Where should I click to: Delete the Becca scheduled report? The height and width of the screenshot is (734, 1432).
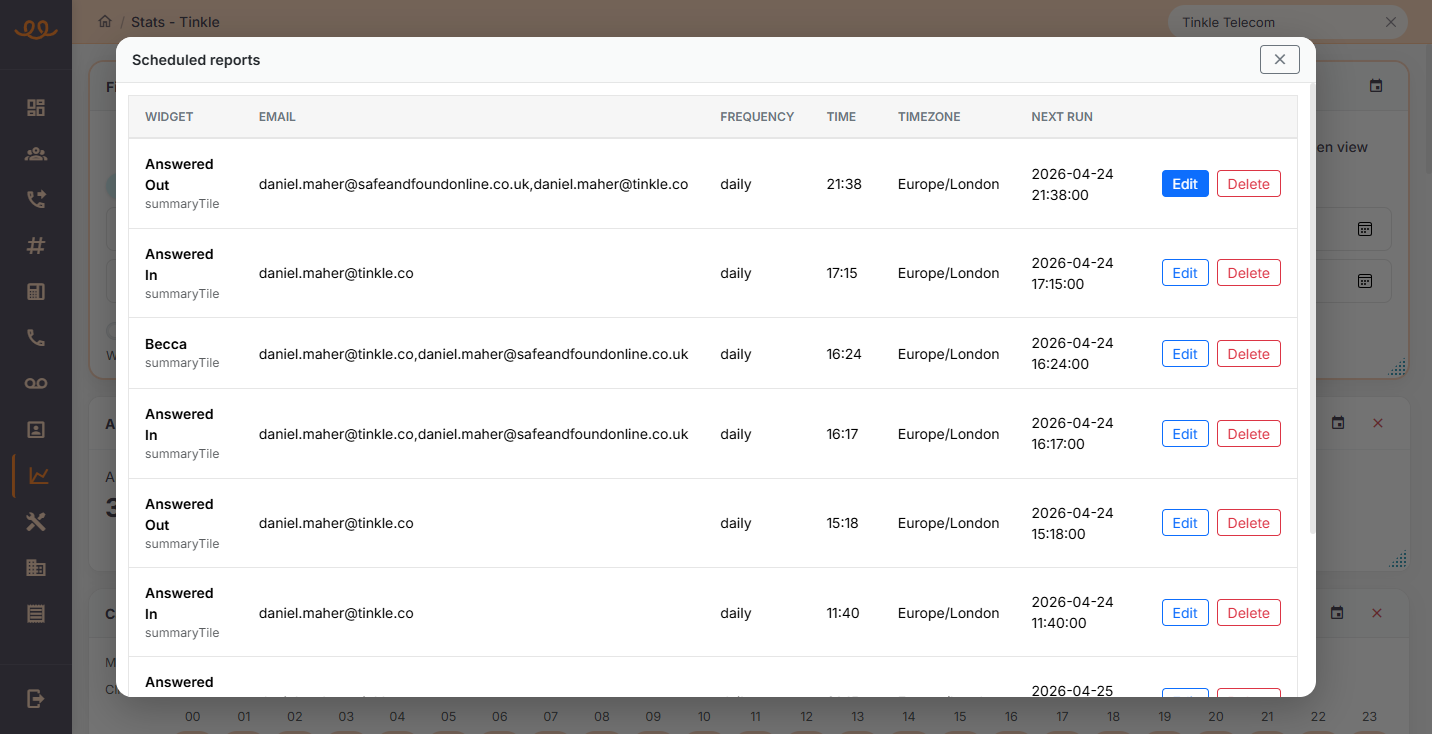1248,354
